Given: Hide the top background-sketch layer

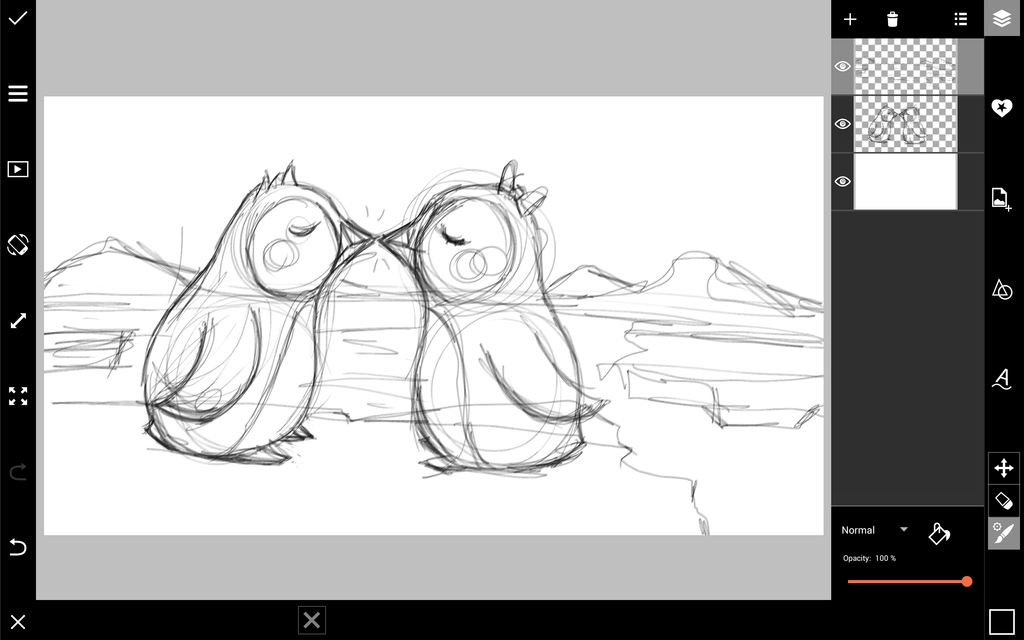Looking at the screenshot, I should click(842, 66).
